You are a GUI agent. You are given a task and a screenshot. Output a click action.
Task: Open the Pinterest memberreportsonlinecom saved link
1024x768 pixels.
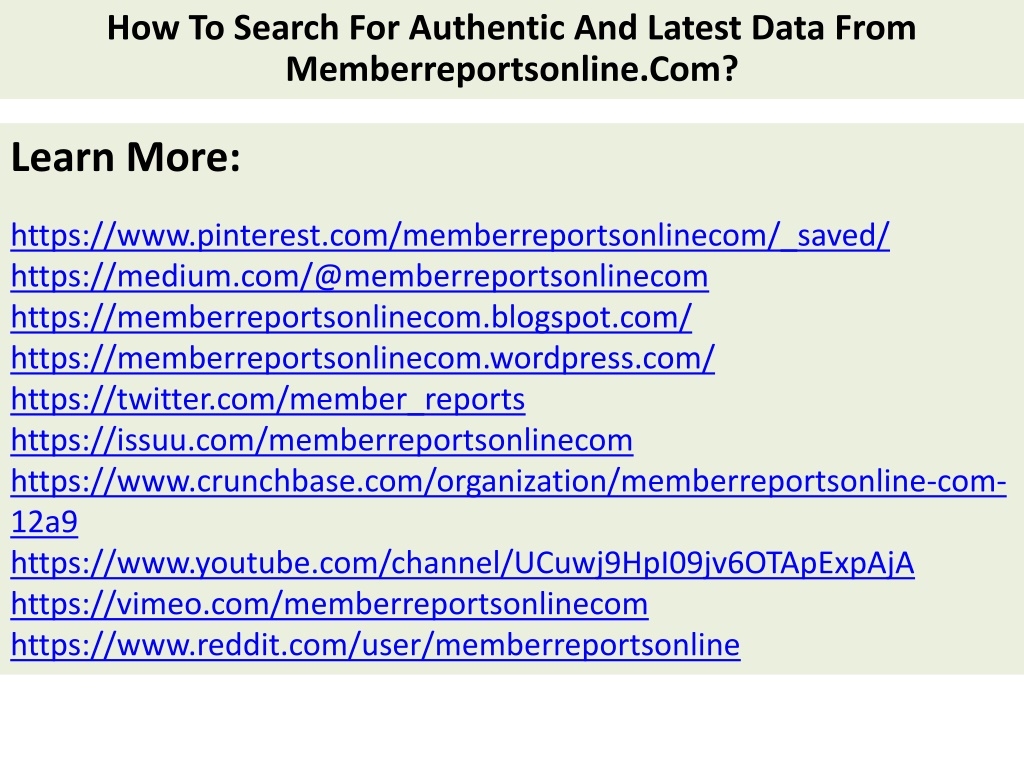coord(450,235)
